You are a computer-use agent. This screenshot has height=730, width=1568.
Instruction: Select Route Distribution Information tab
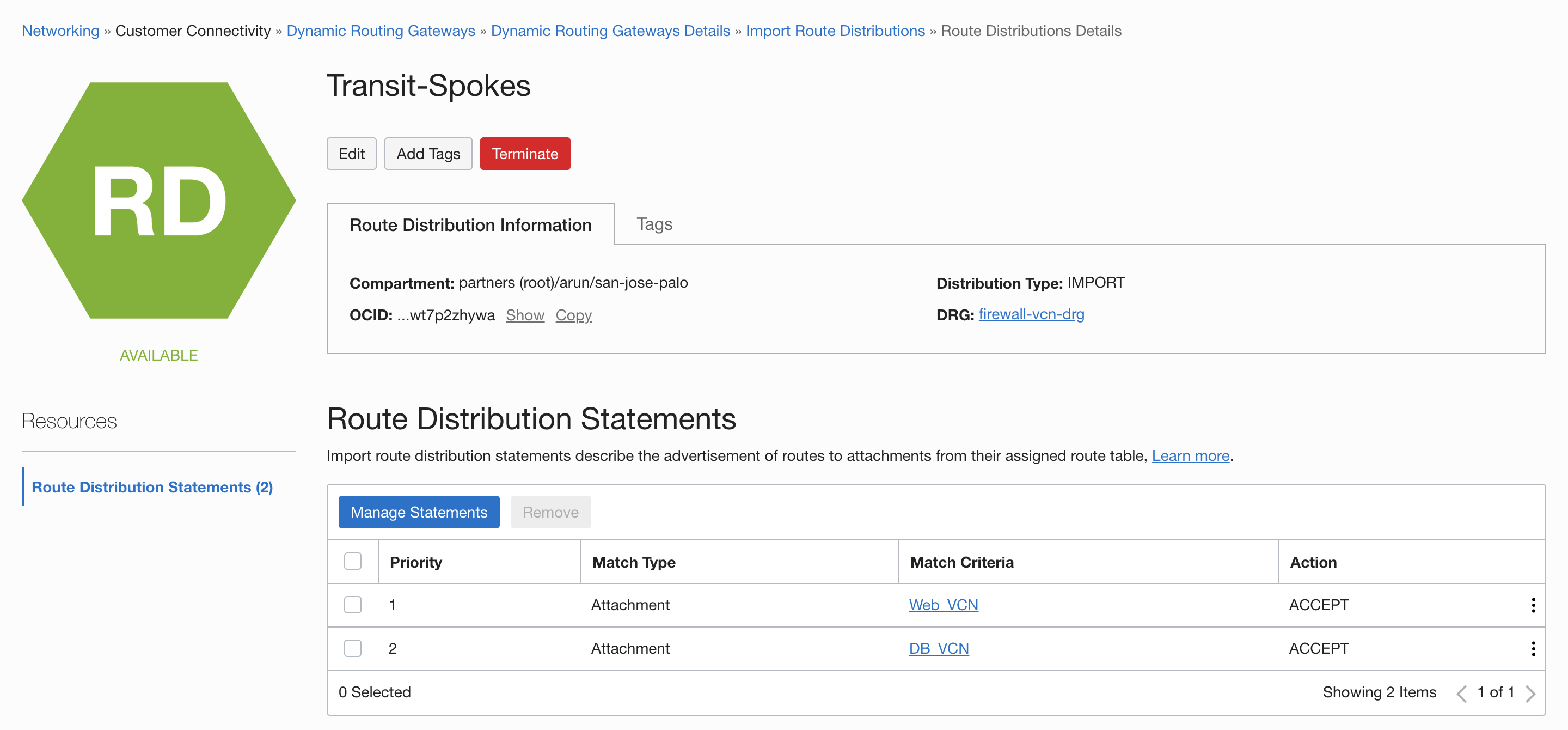tap(470, 224)
